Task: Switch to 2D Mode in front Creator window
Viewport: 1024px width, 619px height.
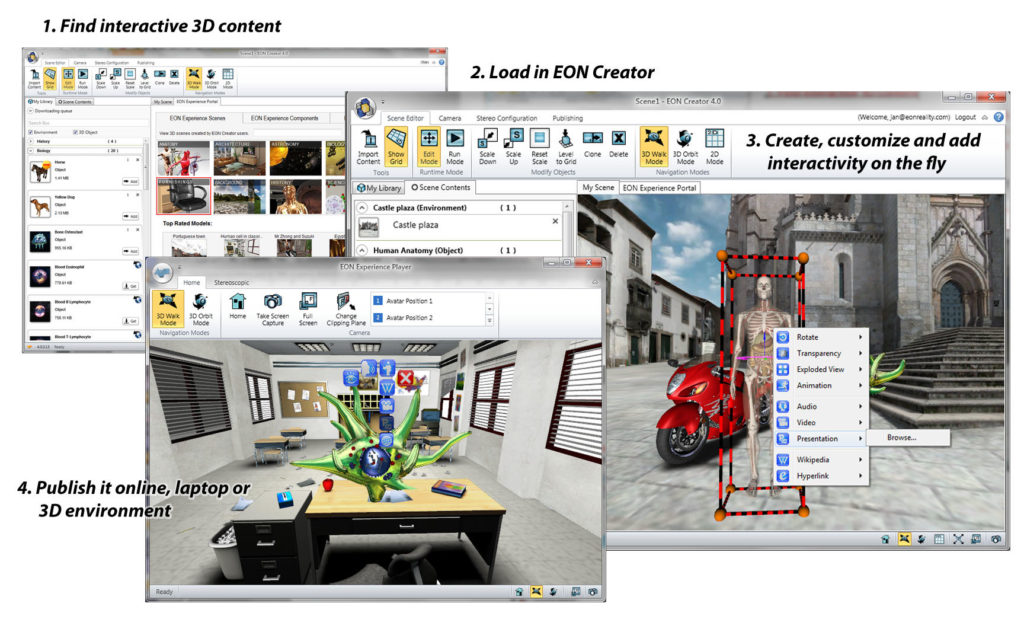Action: [714, 146]
